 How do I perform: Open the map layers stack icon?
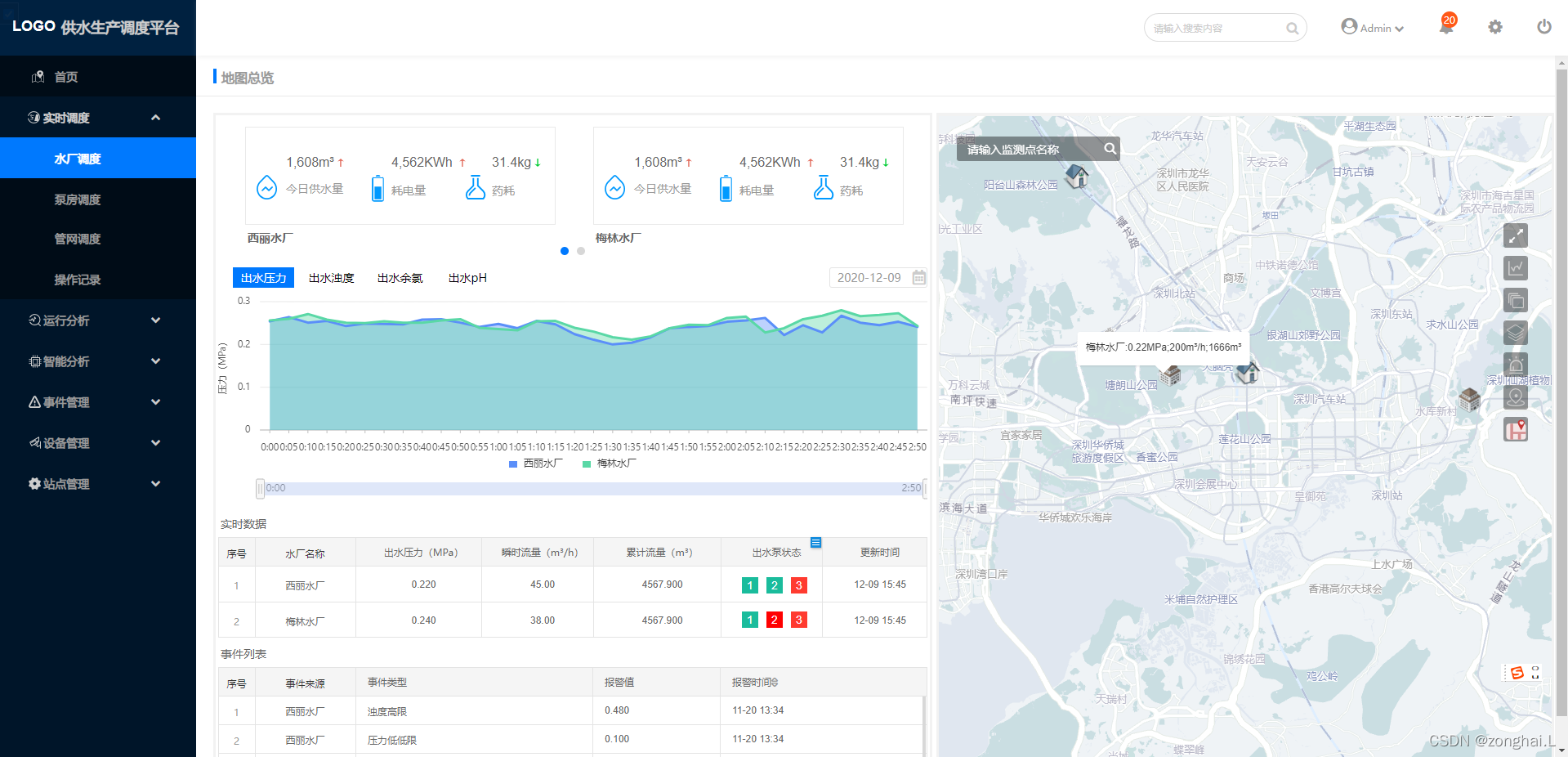[1516, 333]
